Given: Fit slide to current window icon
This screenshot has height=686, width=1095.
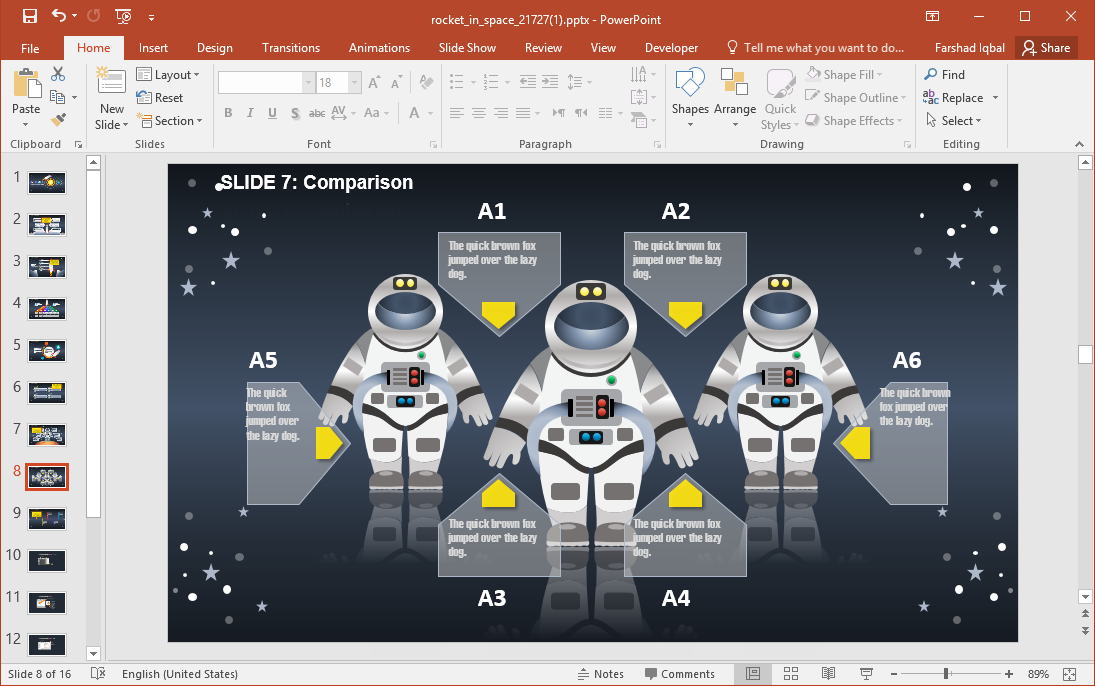Looking at the screenshot, I should tap(1069, 674).
